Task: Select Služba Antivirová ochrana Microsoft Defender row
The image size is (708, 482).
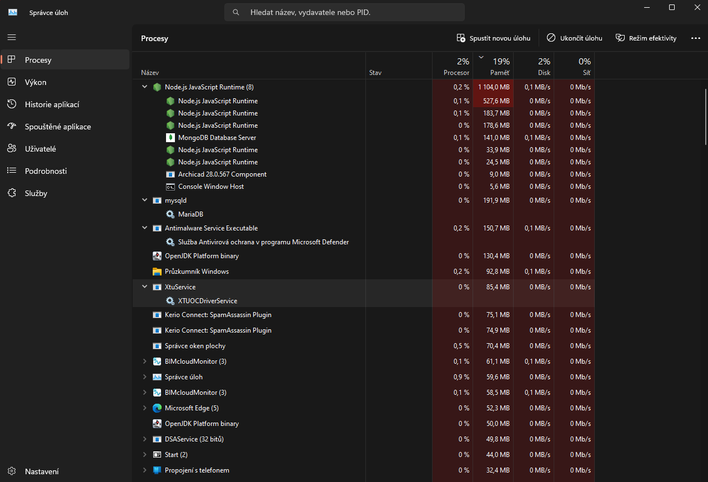Action: tap(364, 242)
